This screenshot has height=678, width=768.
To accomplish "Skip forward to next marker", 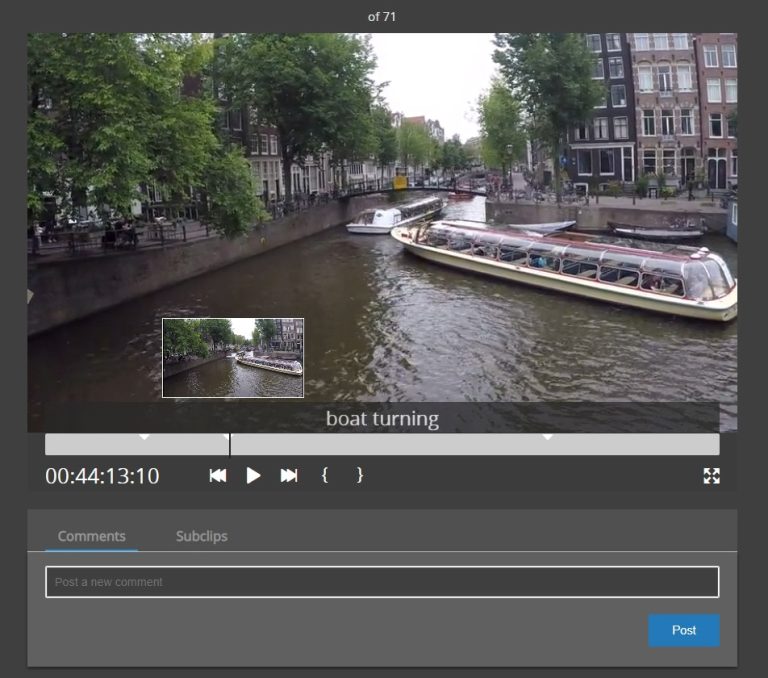I will (x=289, y=476).
